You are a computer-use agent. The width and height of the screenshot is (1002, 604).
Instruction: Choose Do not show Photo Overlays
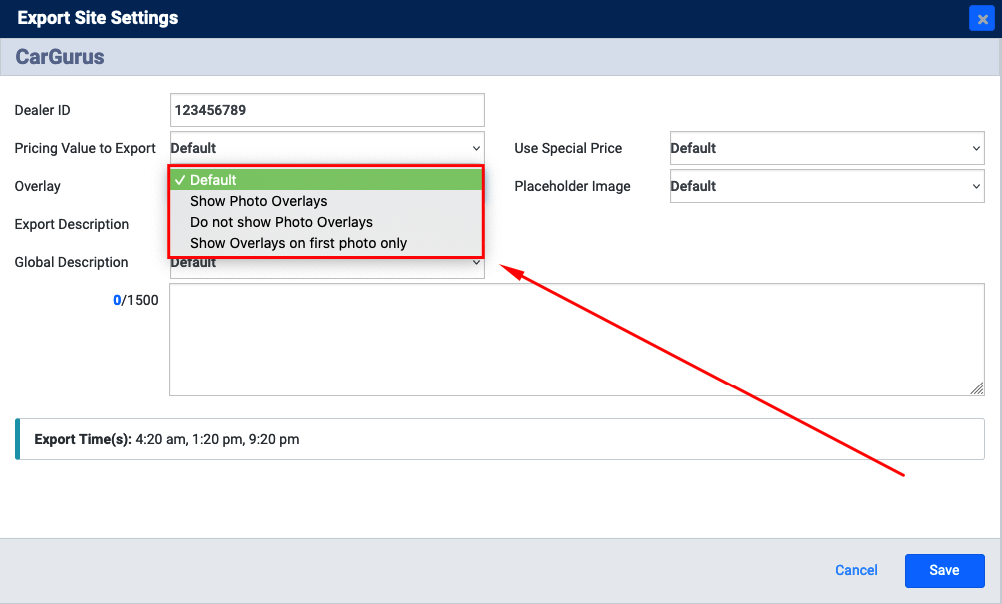coord(326,222)
